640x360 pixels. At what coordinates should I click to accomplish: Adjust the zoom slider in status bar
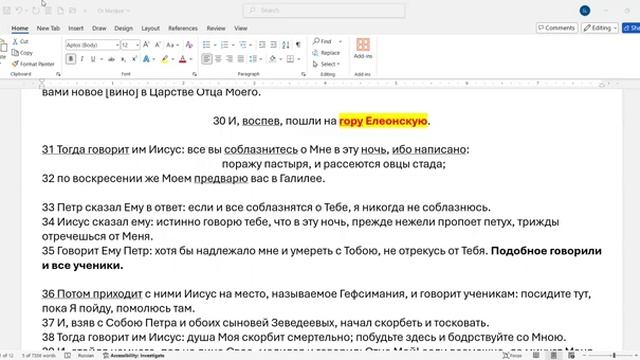614,356
